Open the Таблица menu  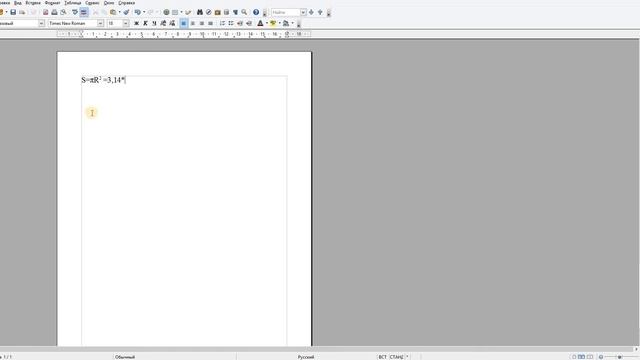(73, 3)
